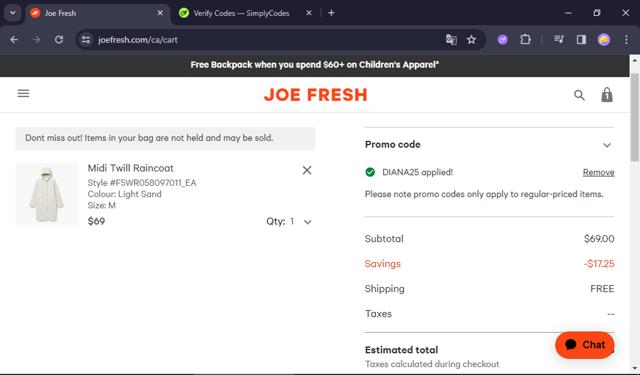Collapse the Promo code section
640x375 pixels.
tap(607, 145)
